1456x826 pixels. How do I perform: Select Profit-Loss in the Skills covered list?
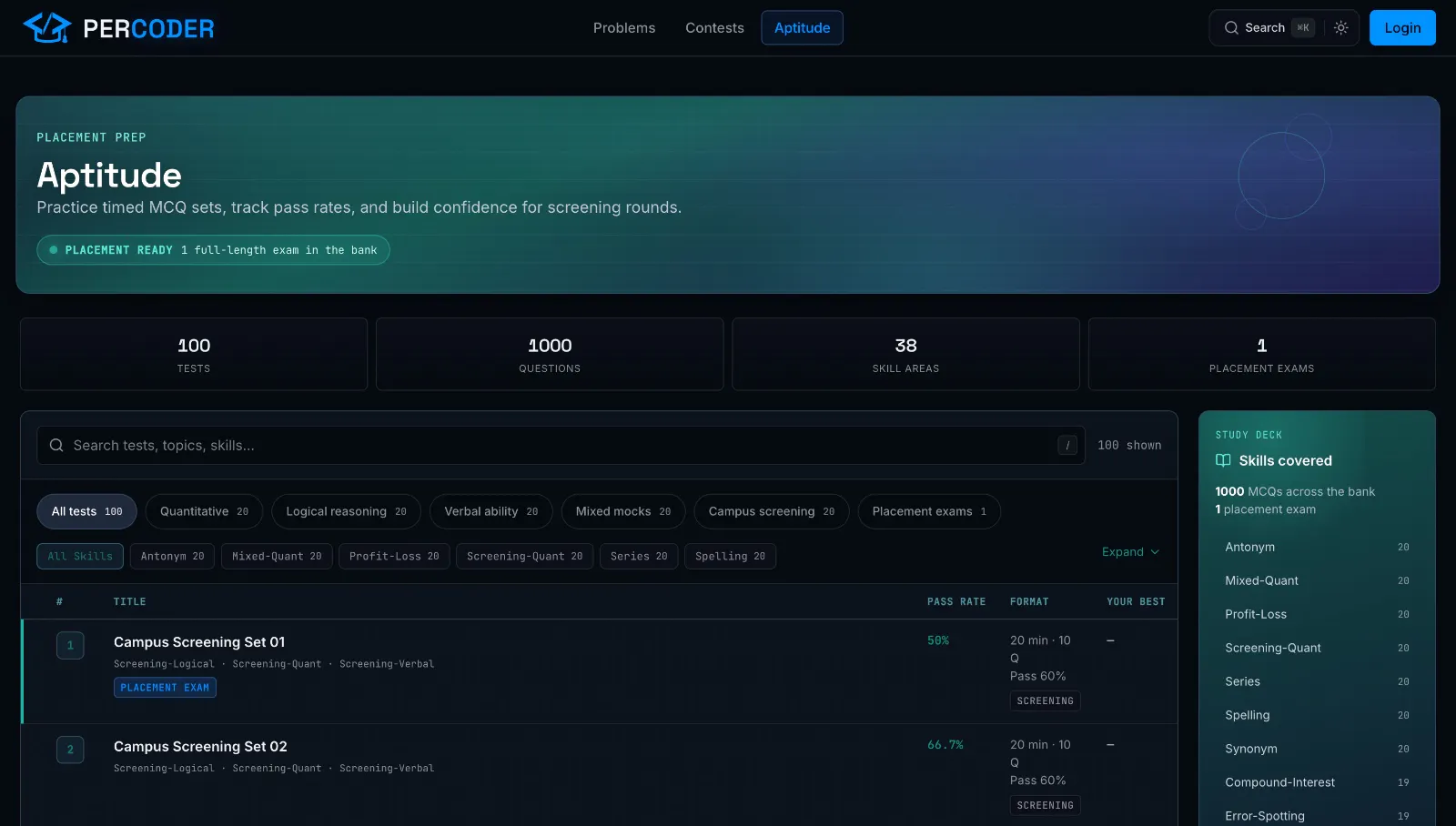[x=1317, y=615]
